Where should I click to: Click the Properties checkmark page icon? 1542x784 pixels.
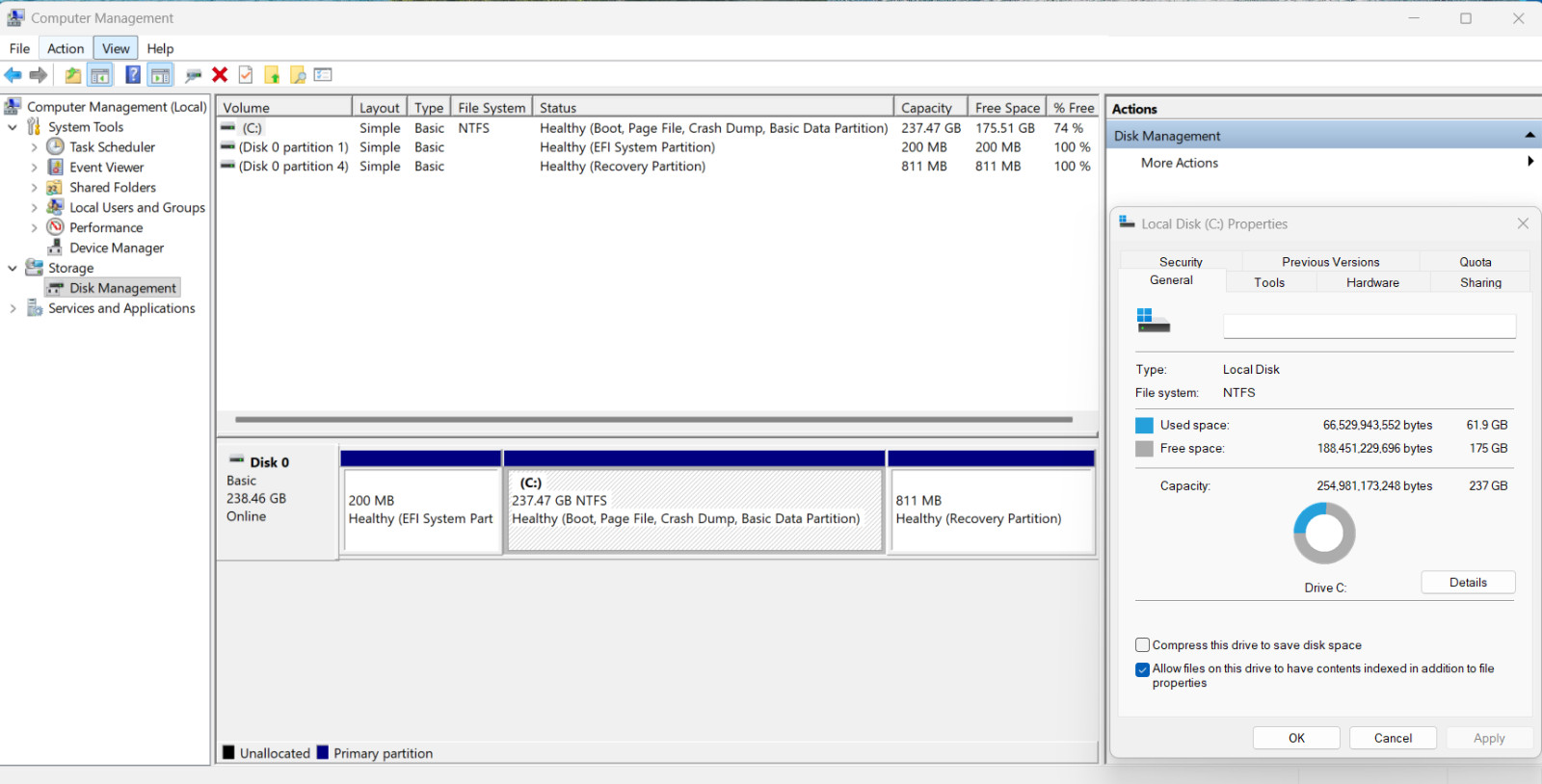click(x=246, y=75)
